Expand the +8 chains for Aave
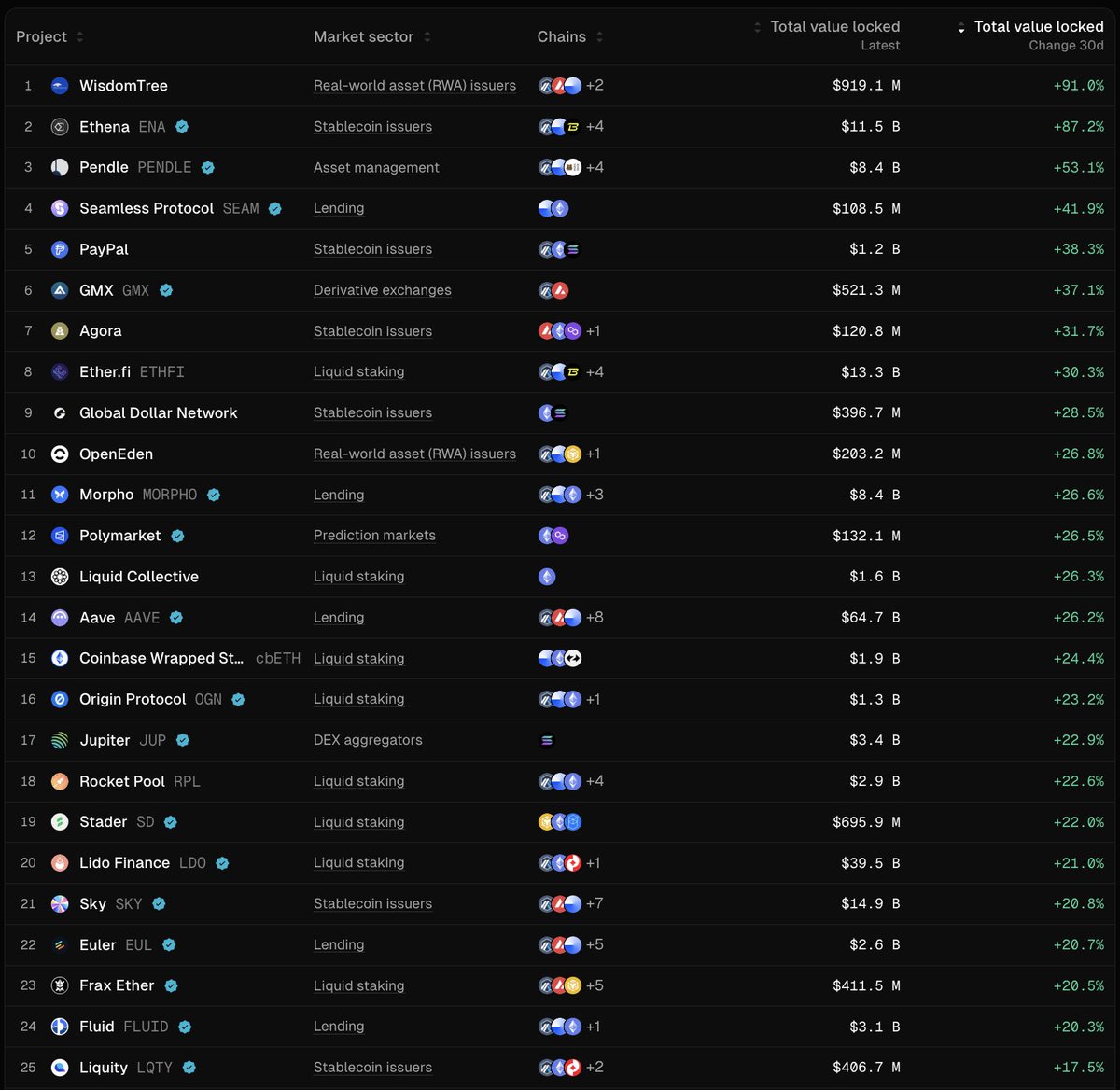The height and width of the screenshot is (1090, 1120). [595, 617]
